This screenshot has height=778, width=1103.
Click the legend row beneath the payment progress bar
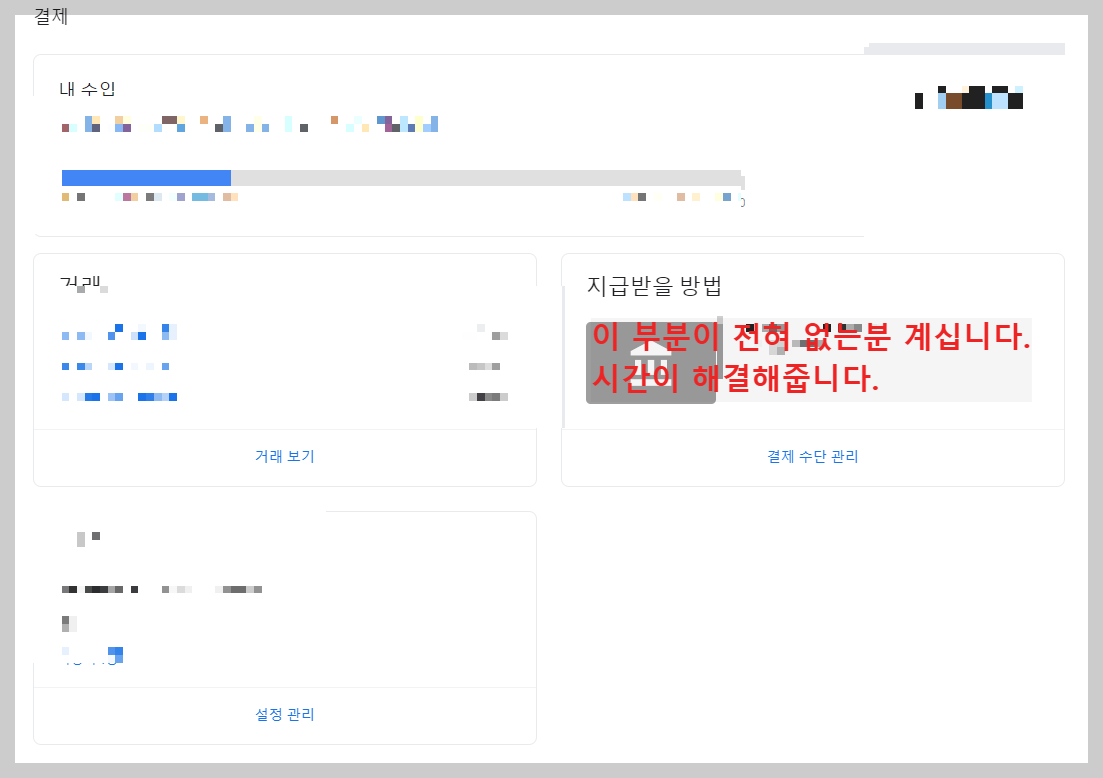coord(150,197)
